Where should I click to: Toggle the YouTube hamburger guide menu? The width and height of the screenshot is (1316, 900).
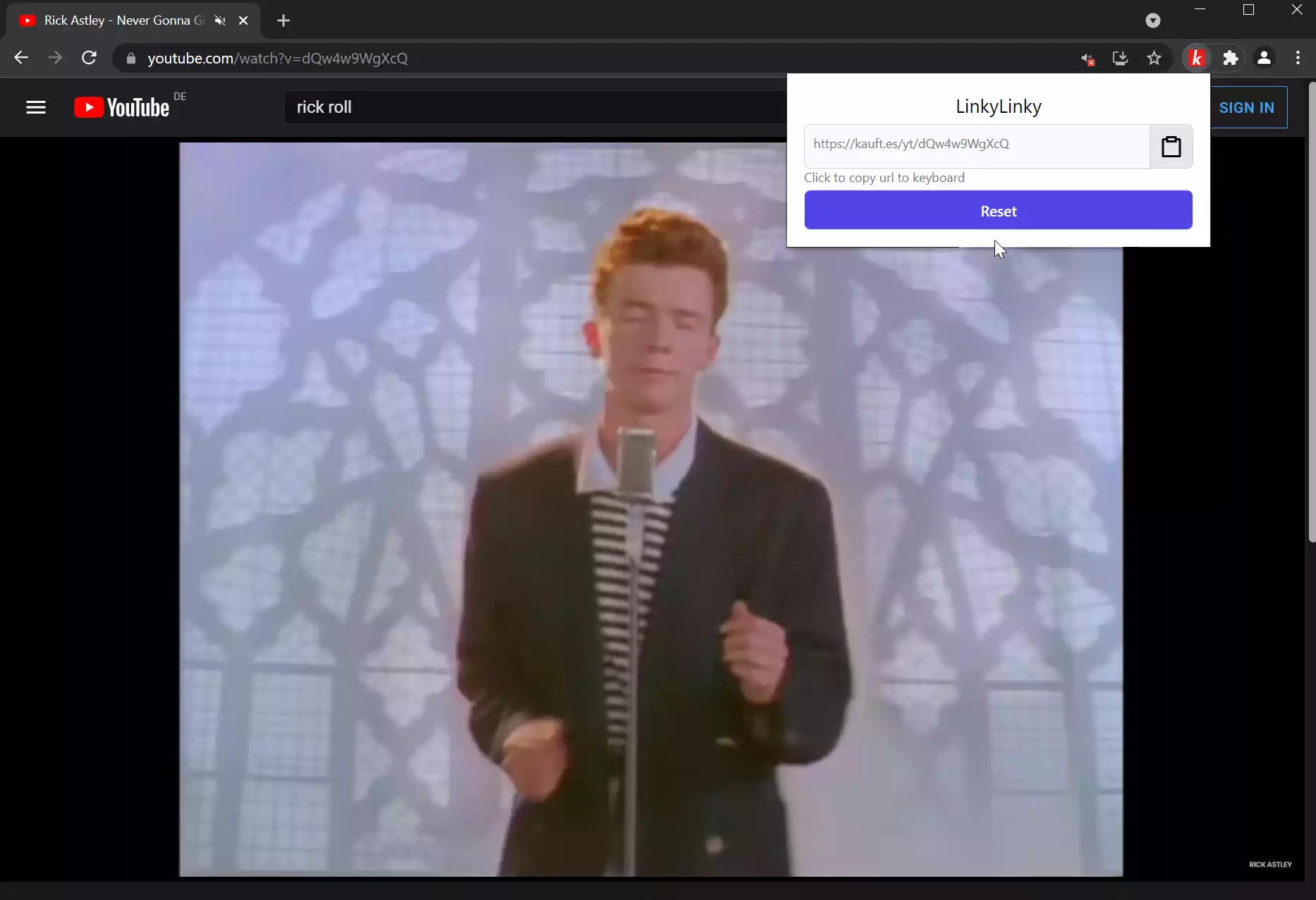pyautogui.click(x=36, y=107)
